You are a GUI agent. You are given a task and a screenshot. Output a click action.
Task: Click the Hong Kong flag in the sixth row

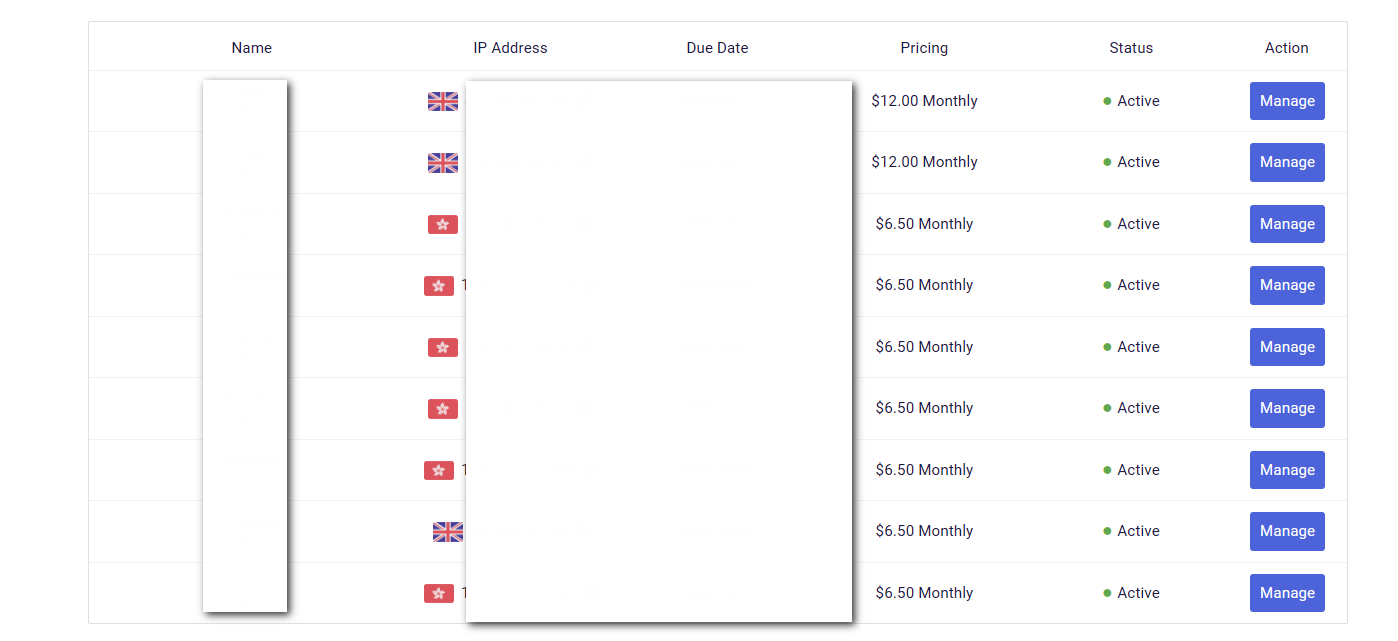coord(442,409)
